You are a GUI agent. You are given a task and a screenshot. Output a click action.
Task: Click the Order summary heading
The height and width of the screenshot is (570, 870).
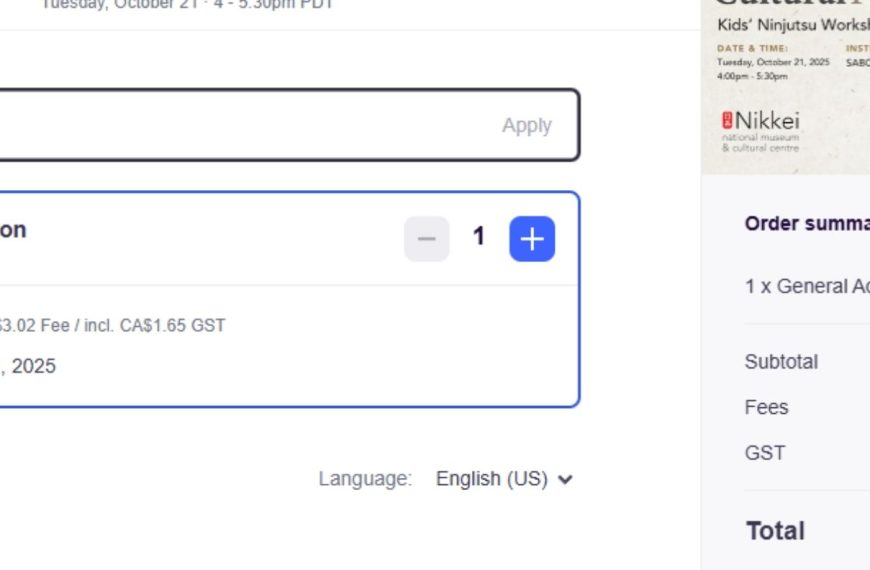click(806, 224)
